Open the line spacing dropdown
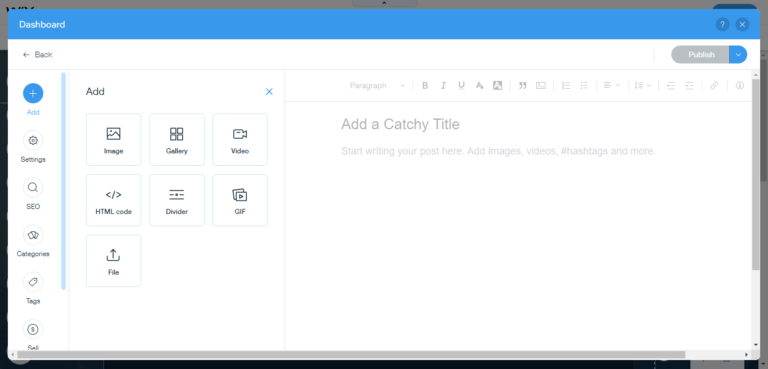This screenshot has height=369, width=768. pyautogui.click(x=643, y=85)
